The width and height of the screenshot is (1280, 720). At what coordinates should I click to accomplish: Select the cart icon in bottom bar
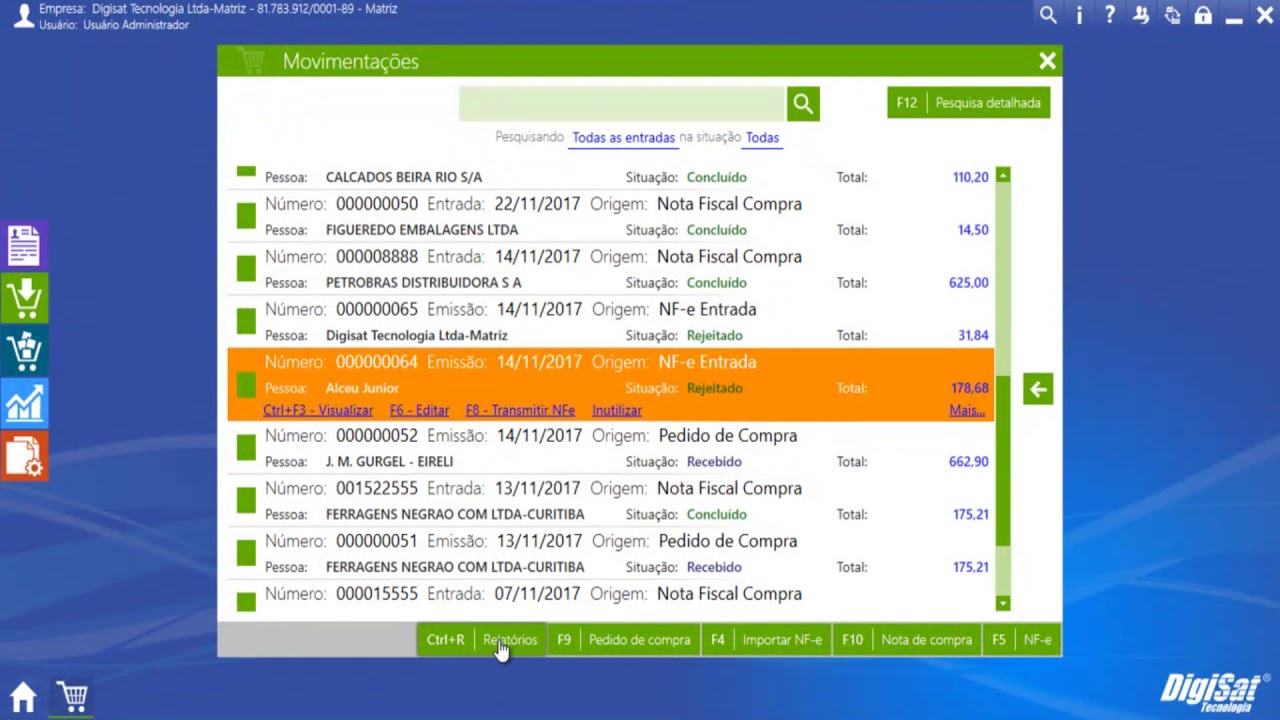tap(72, 696)
